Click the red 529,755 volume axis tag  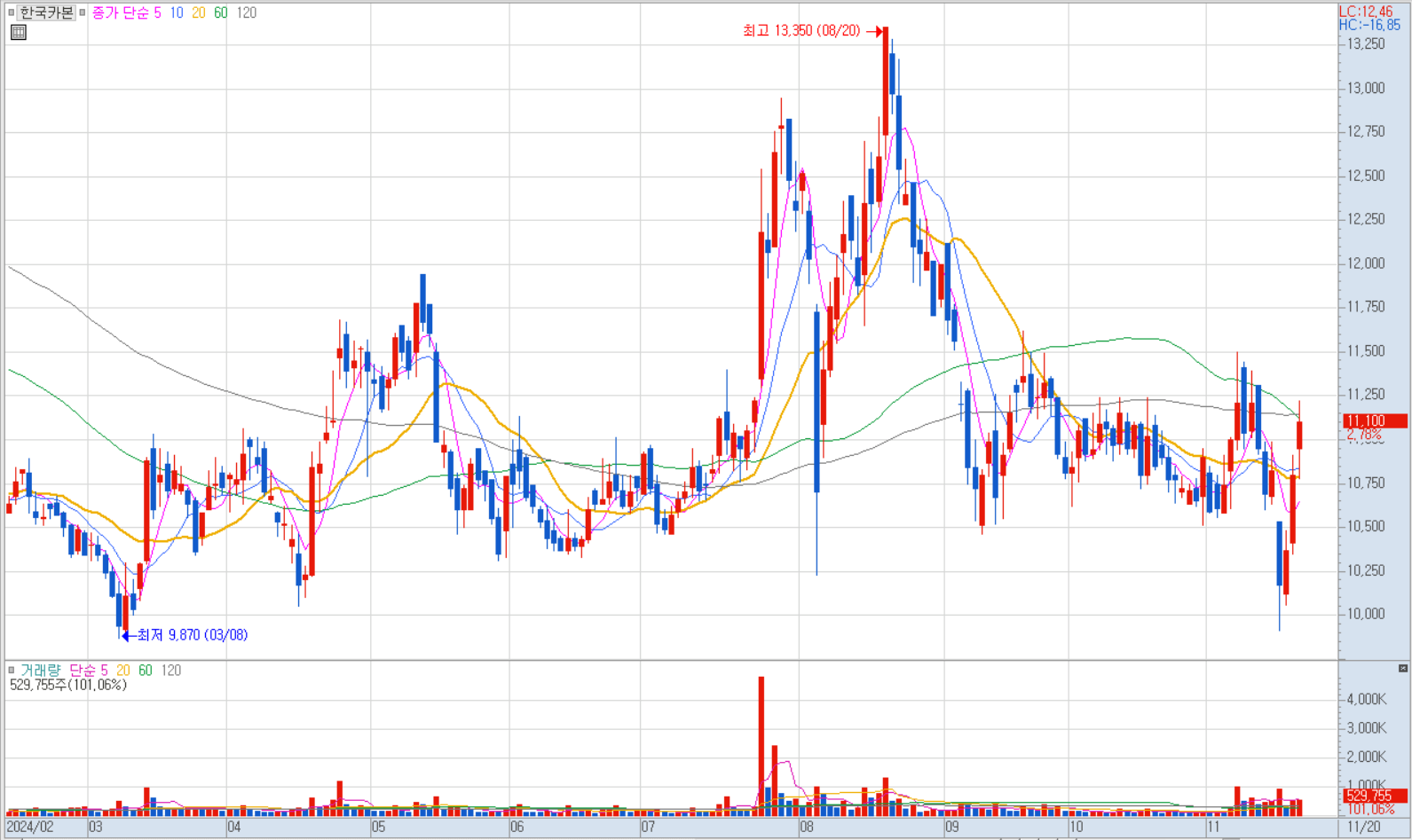(x=1375, y=796)
